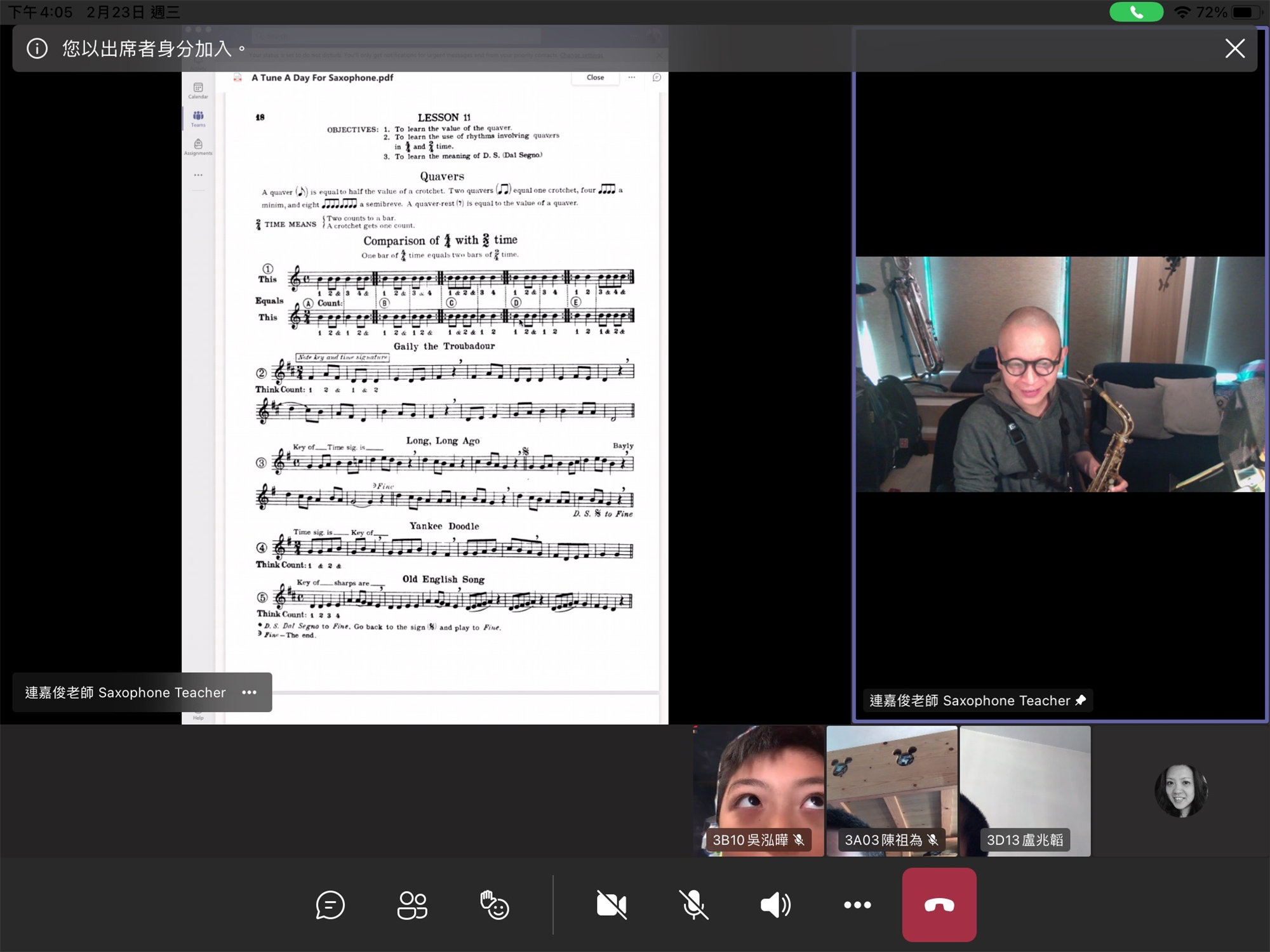The height and width of the screenshot is (952, 1270).
Task: Toggle the speaker audio output
Action: click(775, 905)
